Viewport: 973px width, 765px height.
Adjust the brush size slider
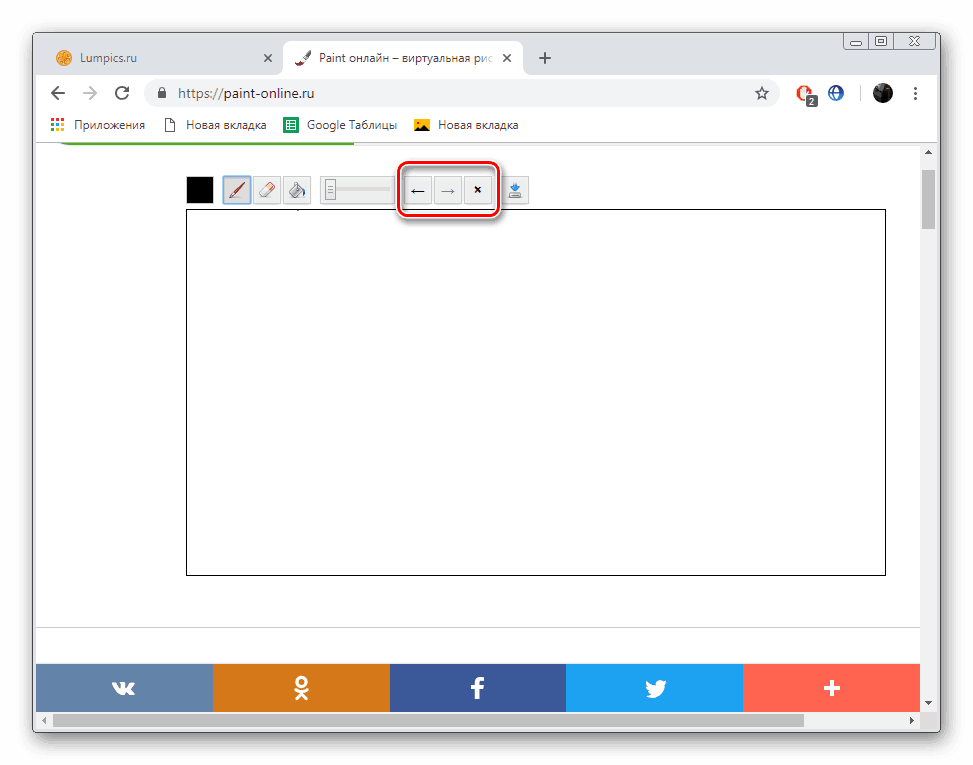click(x=357, y=190)
